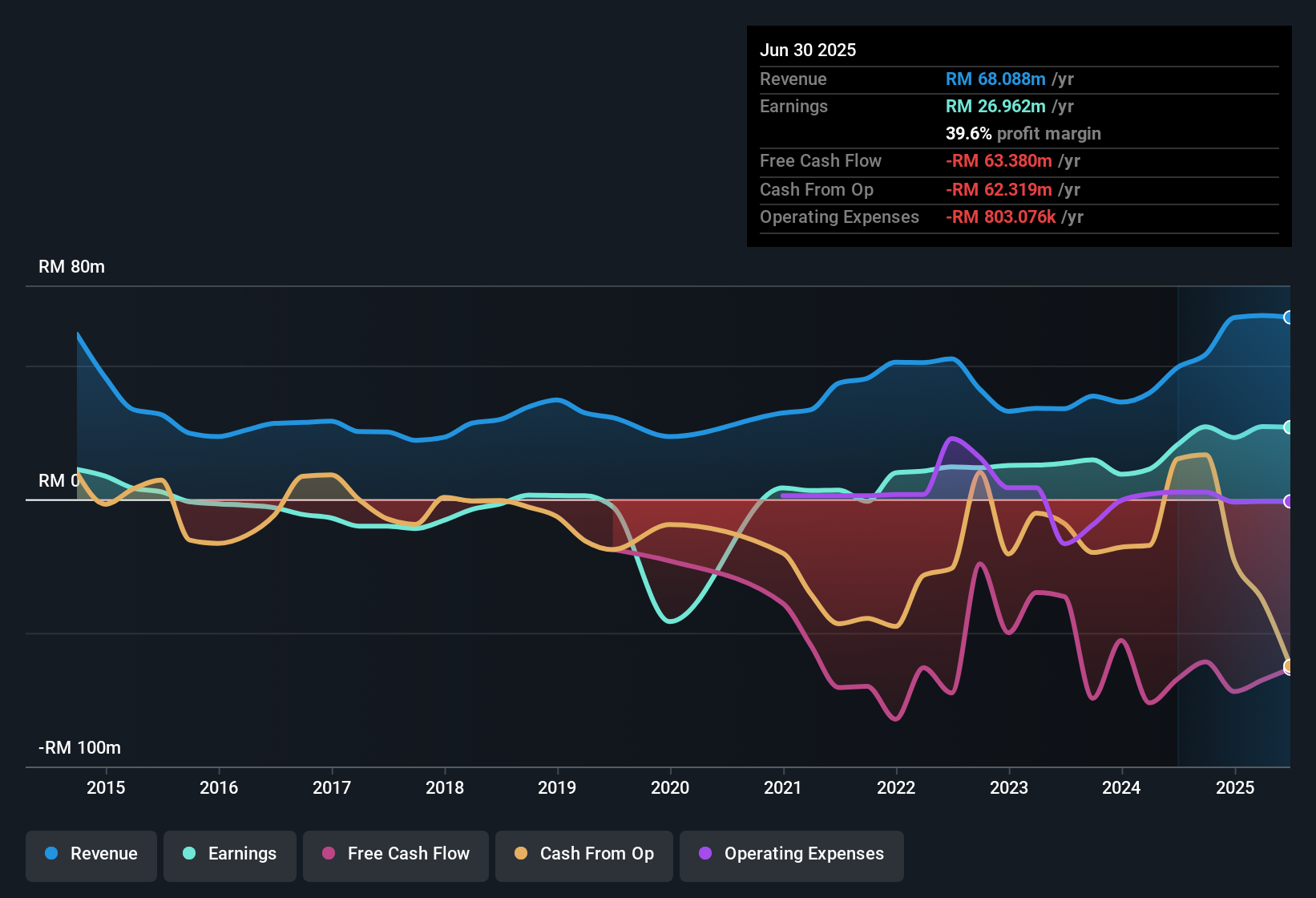Click the orange Cash From Op dot
1316x898 pixels.
[x=521, y=854]
